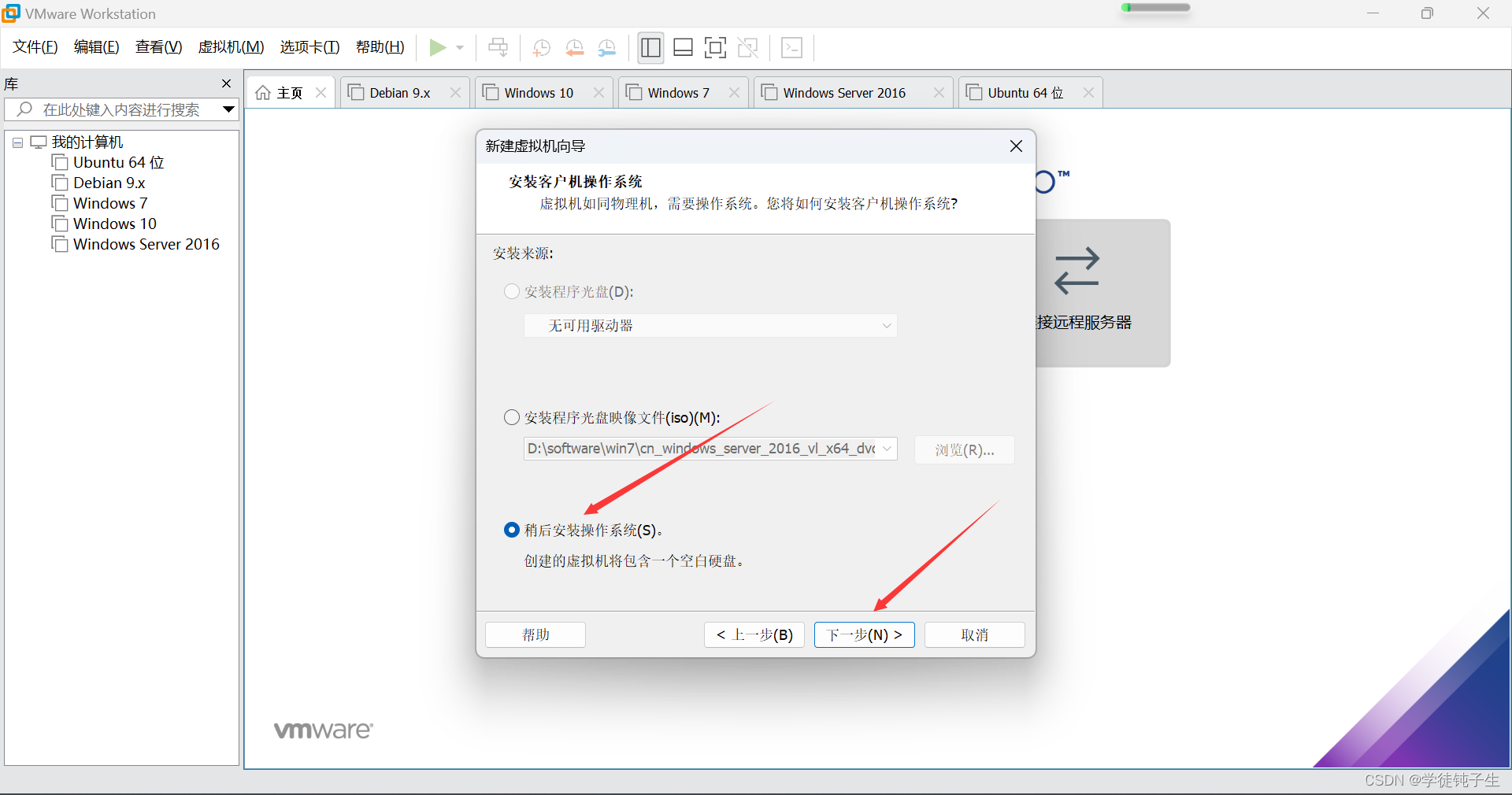Select Windows 10 in library tree

[x=114, y=224]
